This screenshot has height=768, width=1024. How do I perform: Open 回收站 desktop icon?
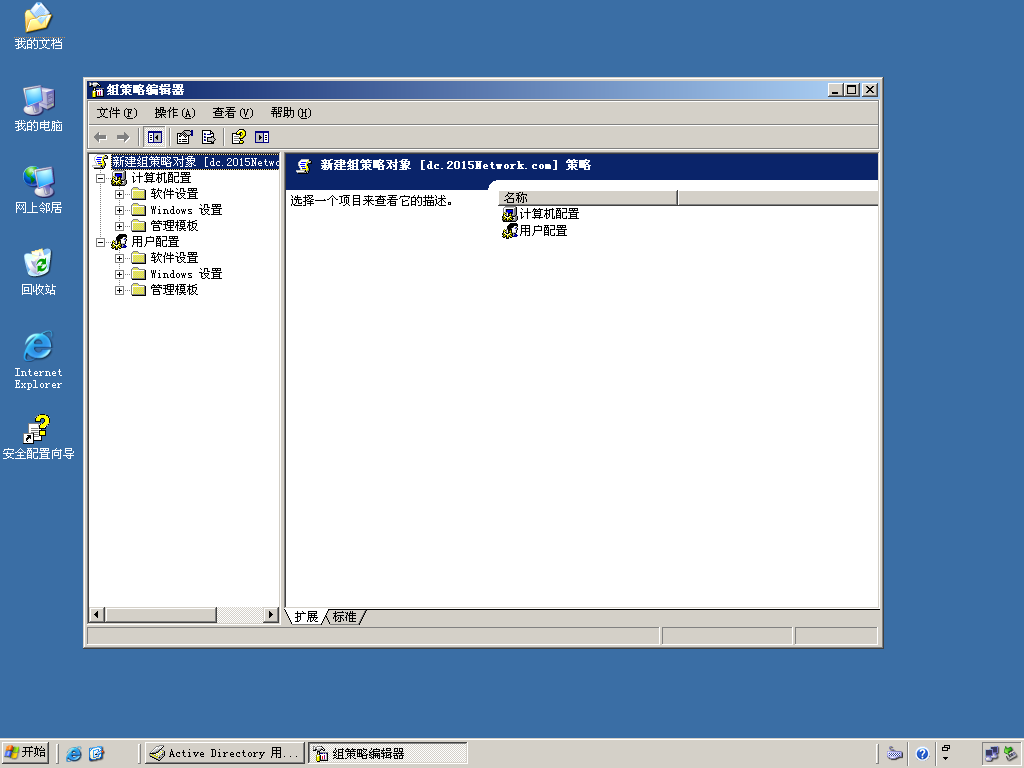point(39,272)
